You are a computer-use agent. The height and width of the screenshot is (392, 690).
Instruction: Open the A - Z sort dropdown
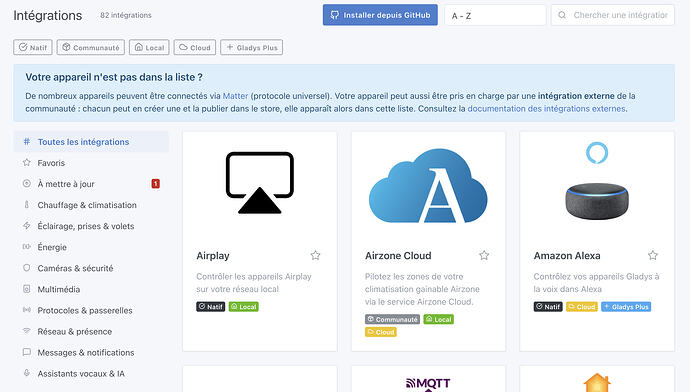[495, 15]
